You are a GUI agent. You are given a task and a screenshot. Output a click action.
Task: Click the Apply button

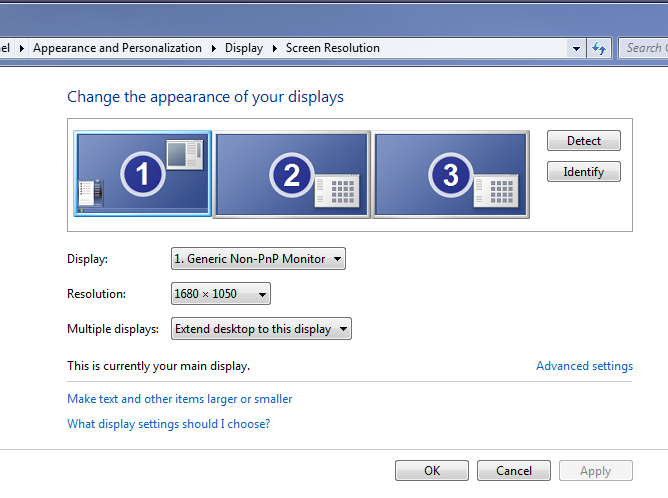(x=596, y=471)
